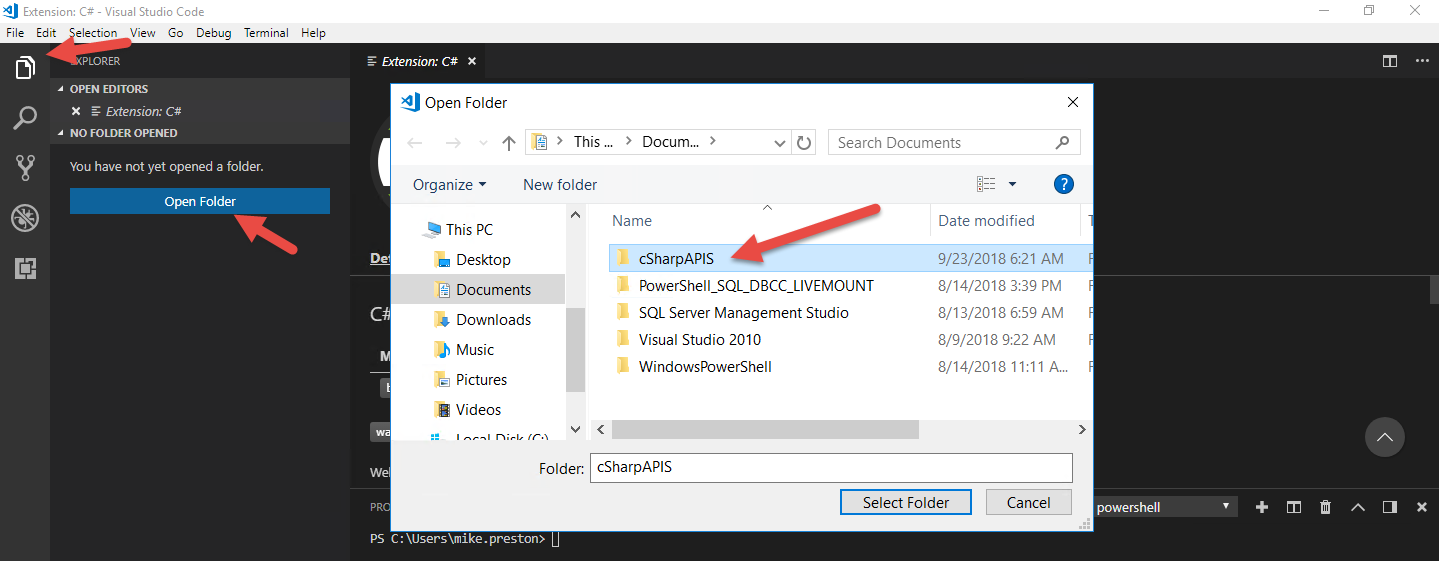Click the blue Open Folder button
Viewport: 1439px width, 561px height.
click(200, 201)
